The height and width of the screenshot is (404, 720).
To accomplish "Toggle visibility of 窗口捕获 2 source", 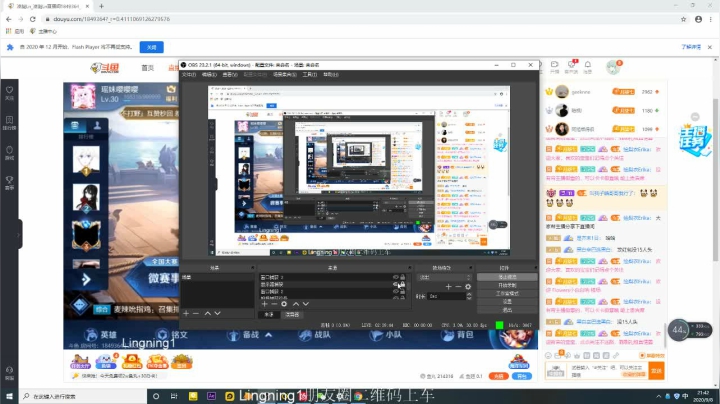I will (x=395, y=292).
